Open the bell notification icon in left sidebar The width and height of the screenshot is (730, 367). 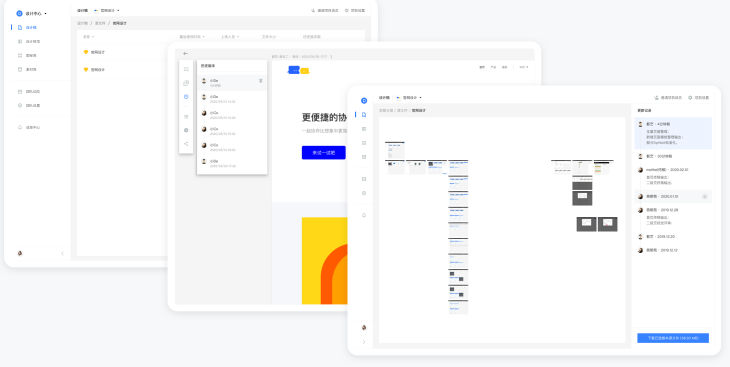(20, 127)
